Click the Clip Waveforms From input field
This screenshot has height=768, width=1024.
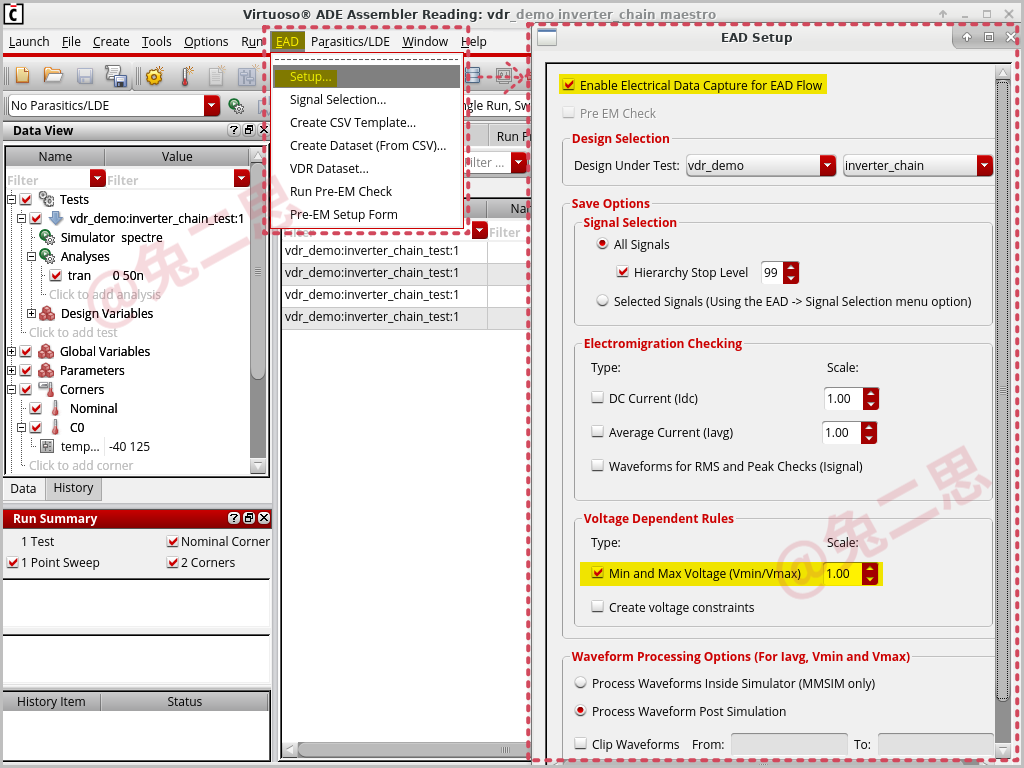(789, 744)
